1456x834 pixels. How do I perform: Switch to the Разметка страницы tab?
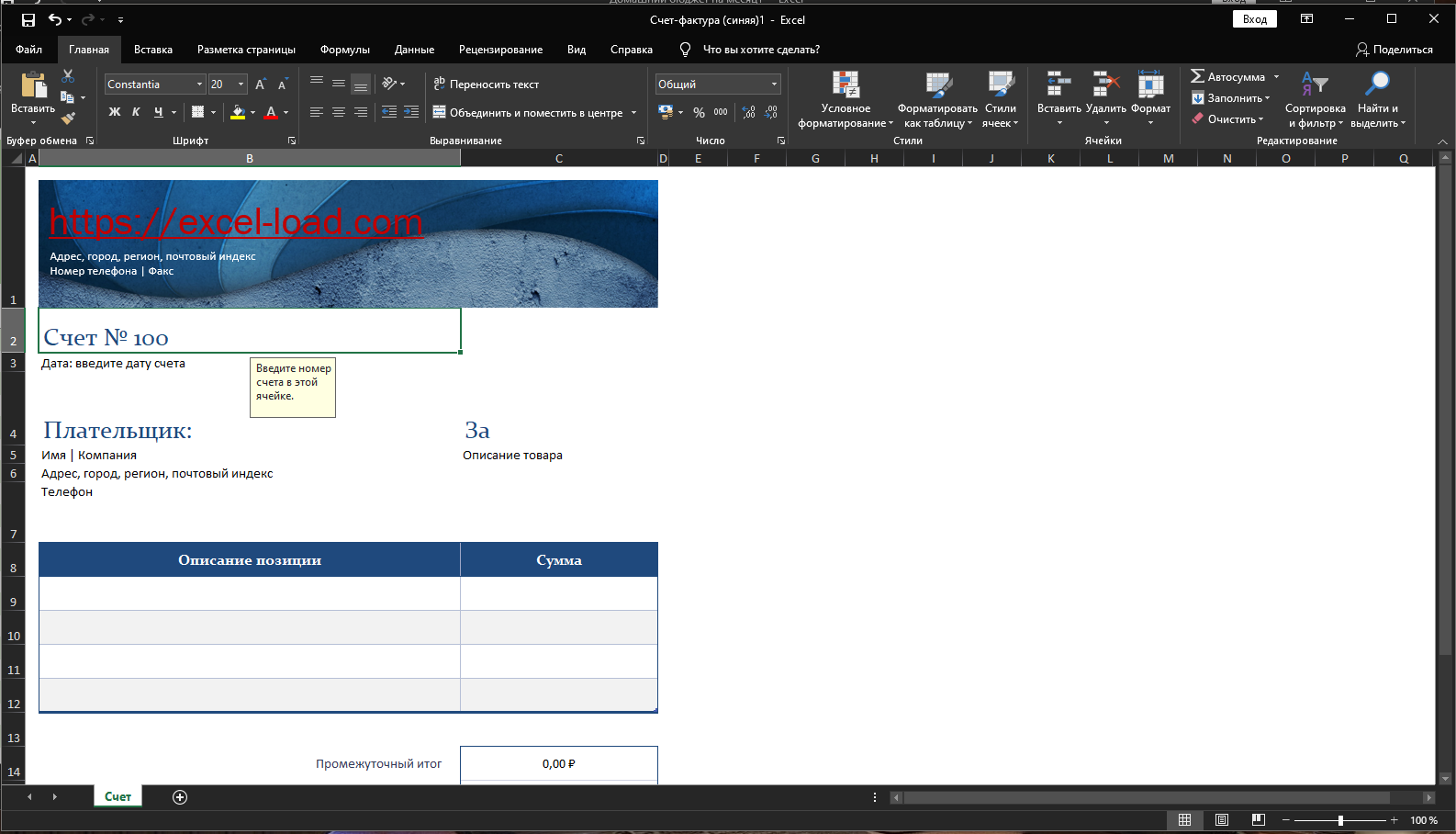click(246, 50)
